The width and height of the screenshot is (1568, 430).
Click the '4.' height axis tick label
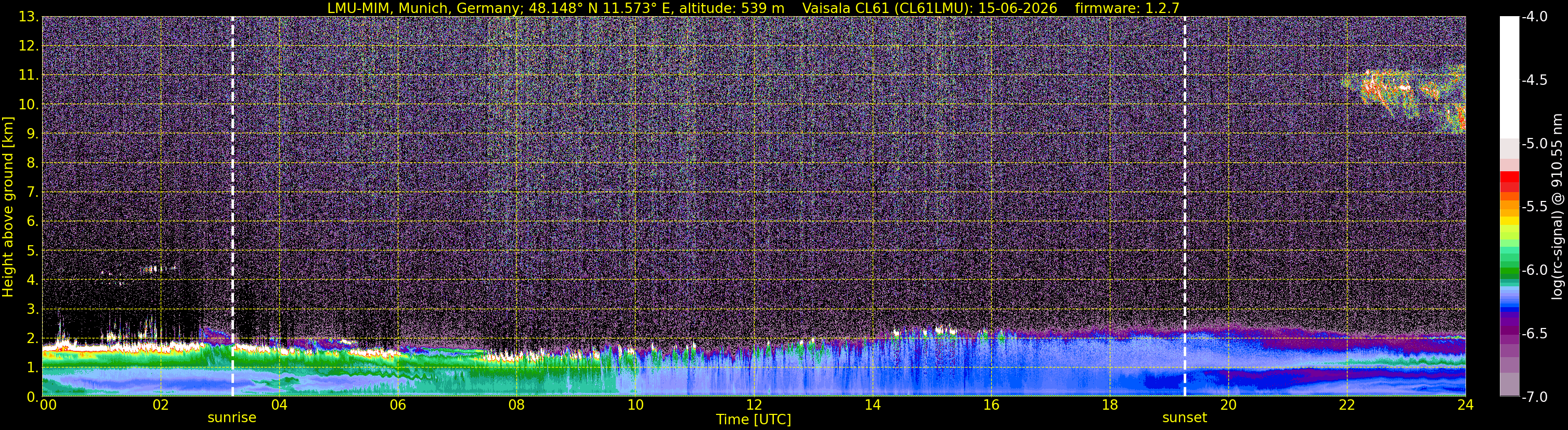coord(32,280)
